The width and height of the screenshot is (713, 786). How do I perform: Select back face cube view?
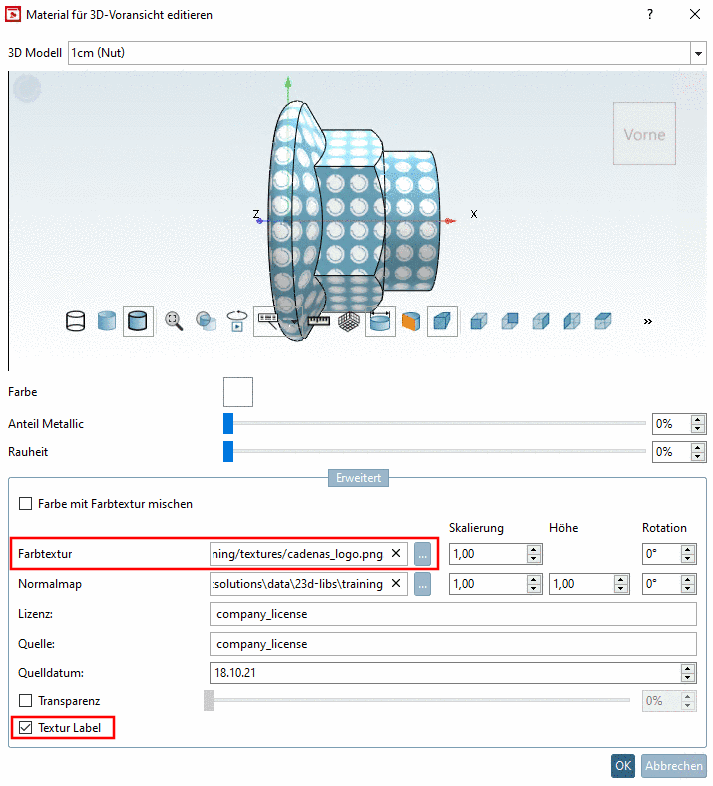click(510, 321)
